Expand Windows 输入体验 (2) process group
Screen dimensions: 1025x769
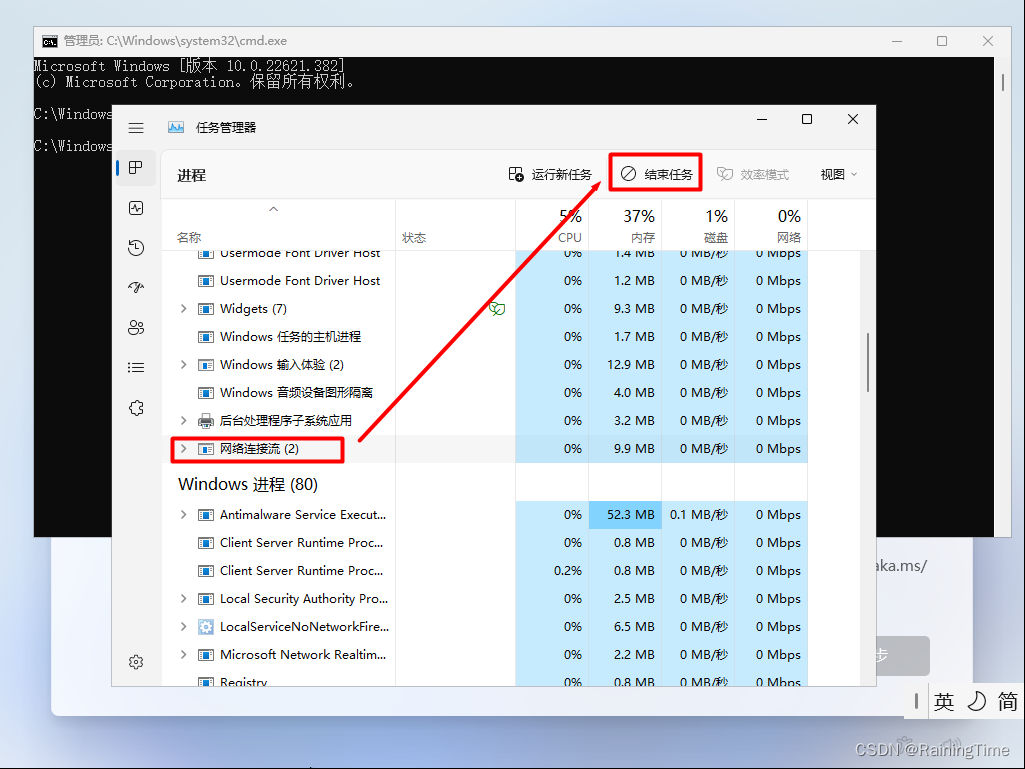click(184, 365)
